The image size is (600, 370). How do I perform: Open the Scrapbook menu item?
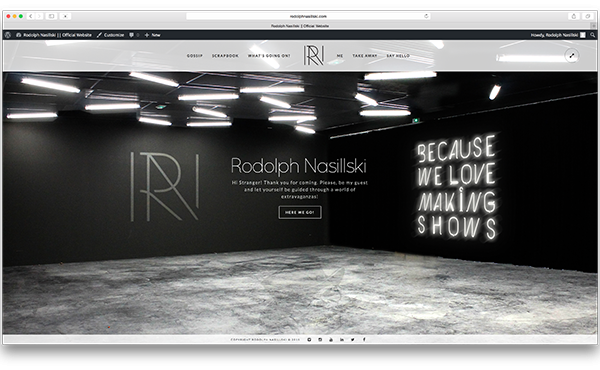[225, 56]
